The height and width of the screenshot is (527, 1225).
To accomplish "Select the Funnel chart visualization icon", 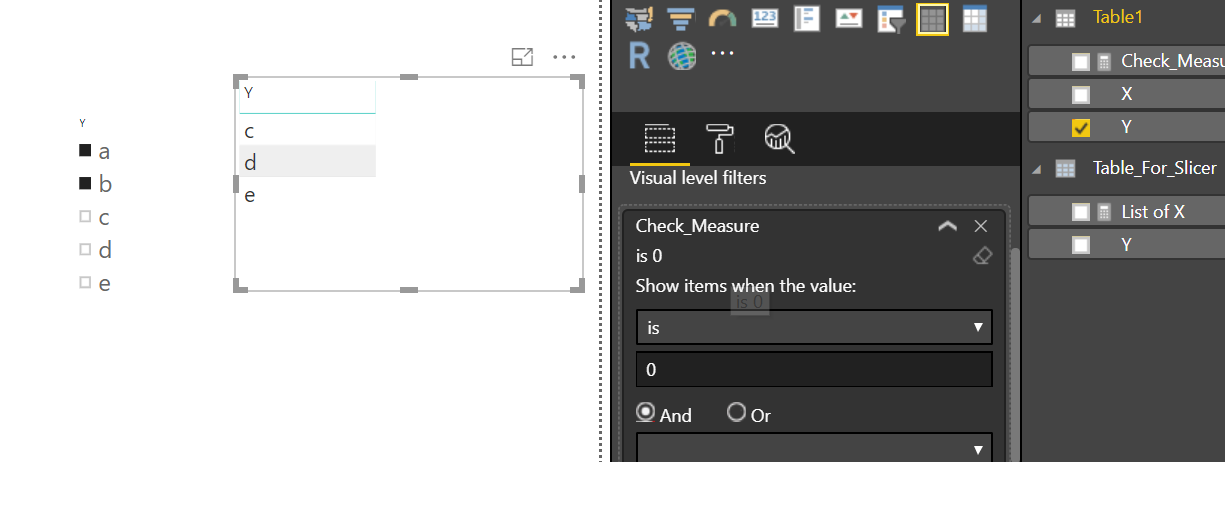I will point(681,18).
